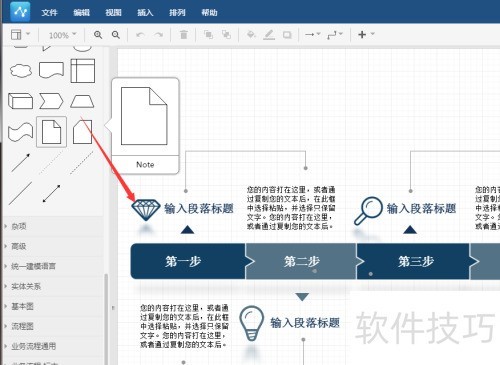Open the 100% zoom level dropdown
Viewport: 500px width, 365px height.
pos(63,35)
